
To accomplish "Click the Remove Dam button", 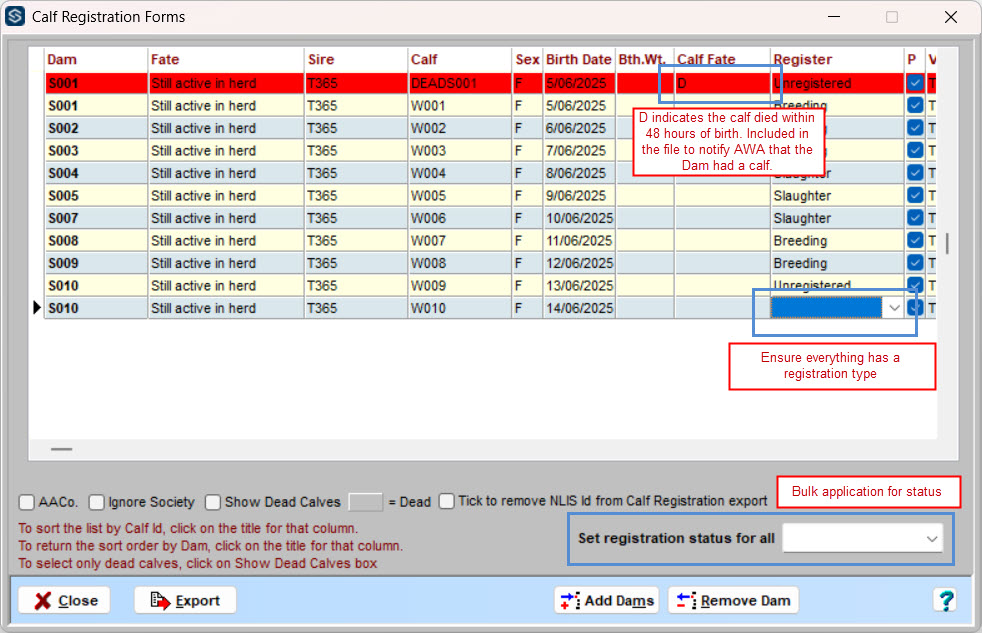I will (x=733, y=600).
